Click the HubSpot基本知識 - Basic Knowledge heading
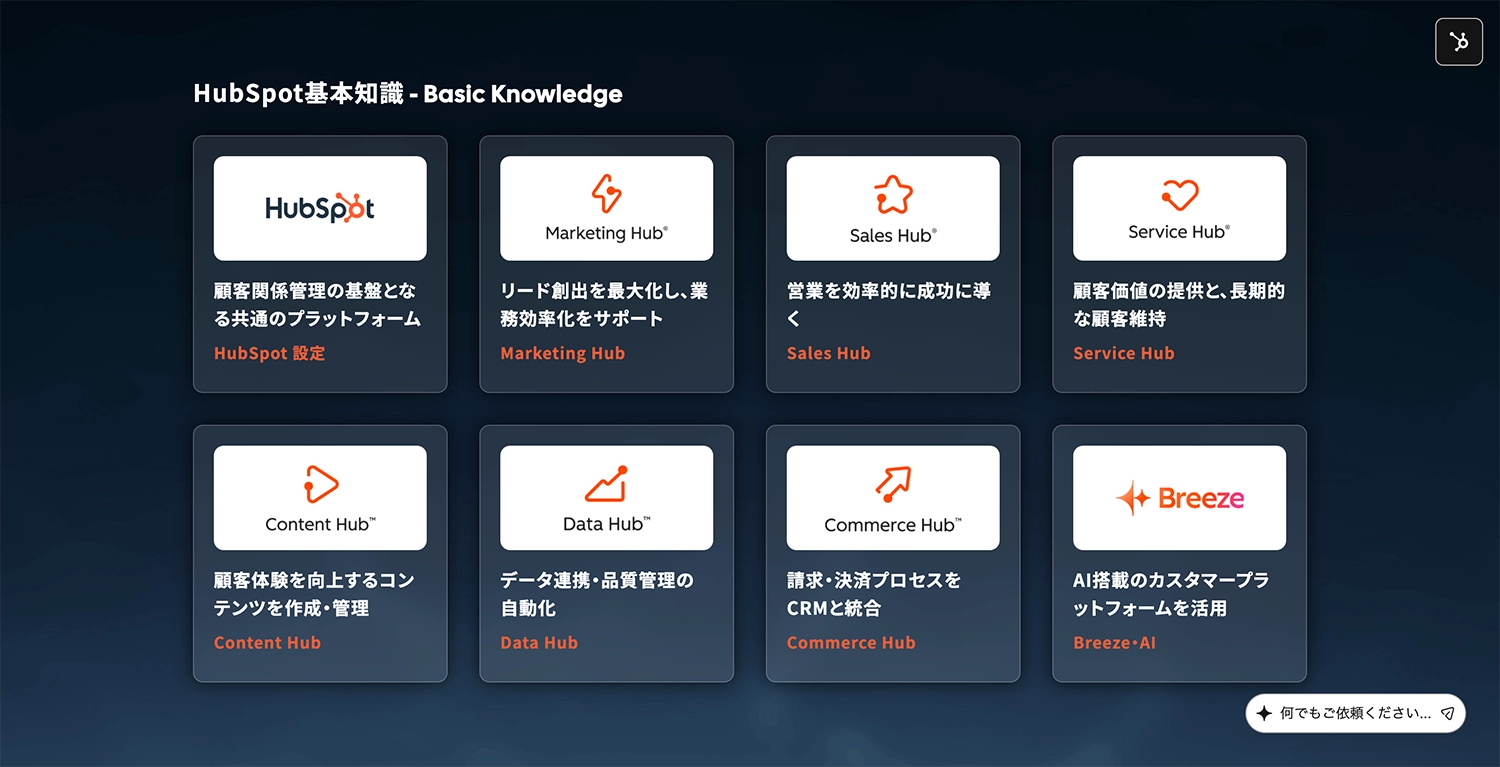1500x767 pixels. click(408, 94)
